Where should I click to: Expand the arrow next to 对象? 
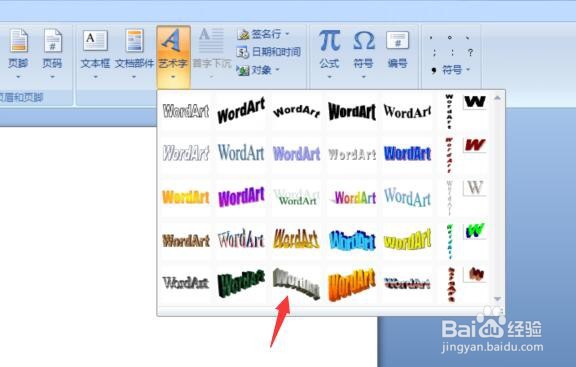(277, 70)
